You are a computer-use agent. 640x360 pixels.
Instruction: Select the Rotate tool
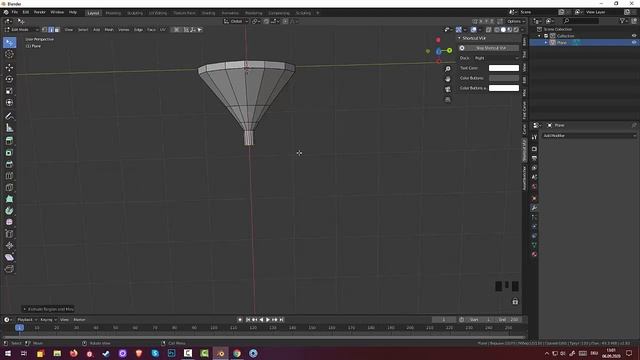pyautogui.click(x=9, y=79)
